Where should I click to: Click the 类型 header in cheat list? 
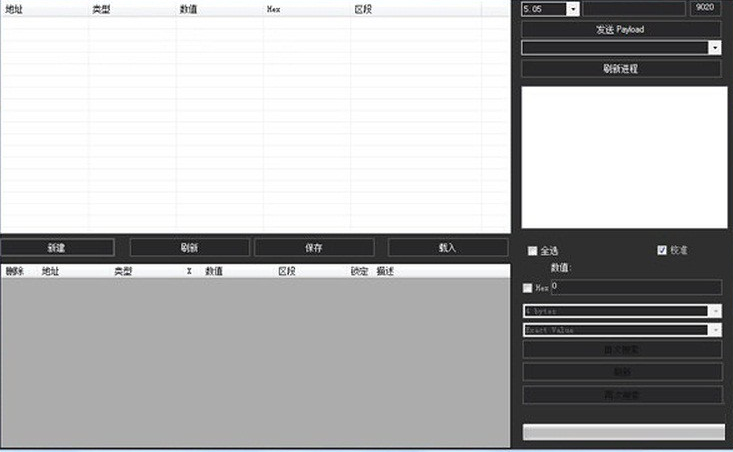[x=123, y=271]
